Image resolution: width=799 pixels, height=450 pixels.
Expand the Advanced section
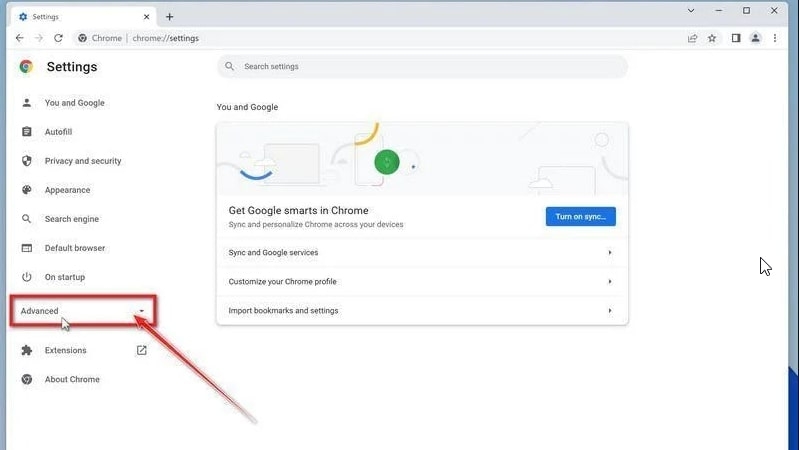(83, 311)
